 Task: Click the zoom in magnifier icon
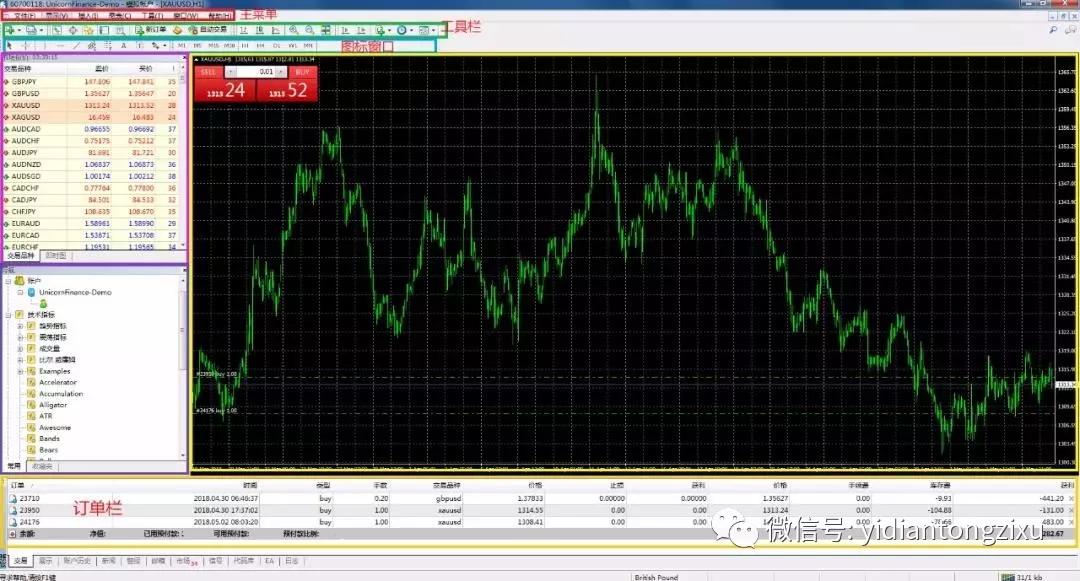point(293,31)
